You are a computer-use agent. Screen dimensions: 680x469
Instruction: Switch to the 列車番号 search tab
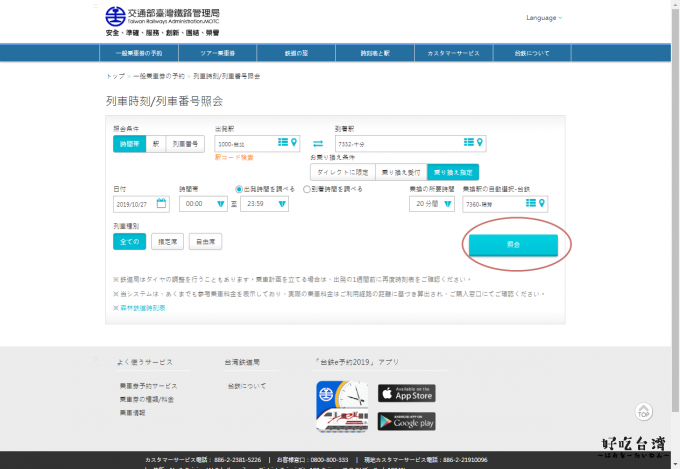186,143
